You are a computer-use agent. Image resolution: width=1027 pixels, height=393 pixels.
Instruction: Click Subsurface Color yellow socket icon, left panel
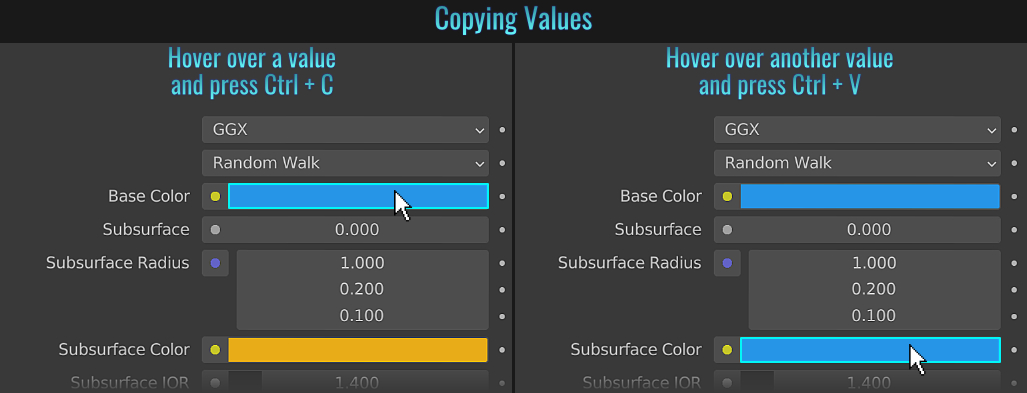(215, 350)
